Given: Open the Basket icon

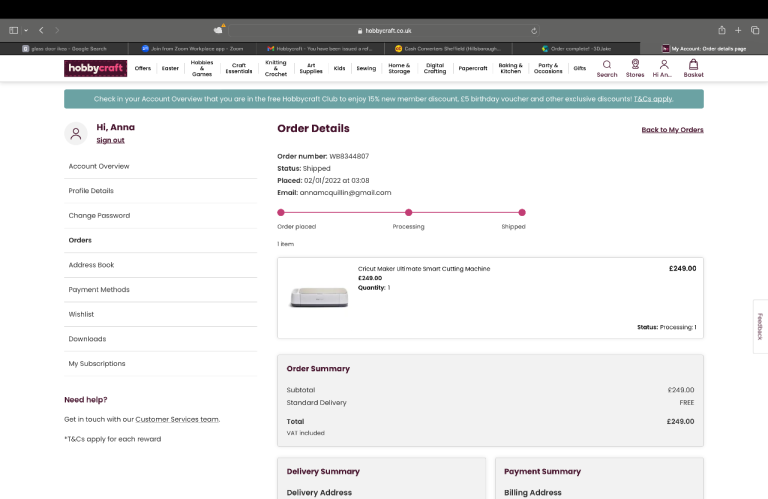Looking at the screenshot, I should [x=693, y=68].
